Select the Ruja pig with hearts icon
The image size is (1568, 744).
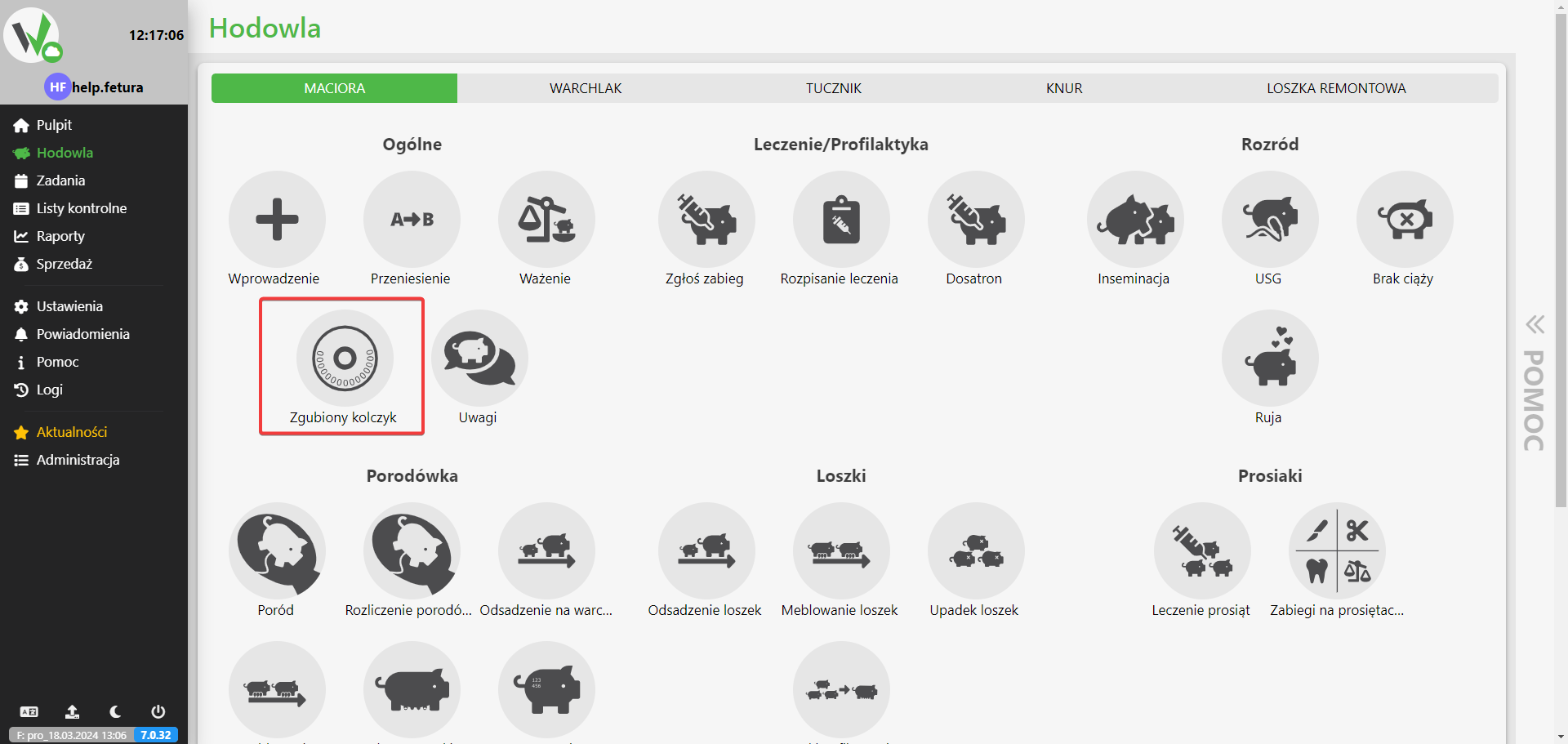pos(1269,359)
